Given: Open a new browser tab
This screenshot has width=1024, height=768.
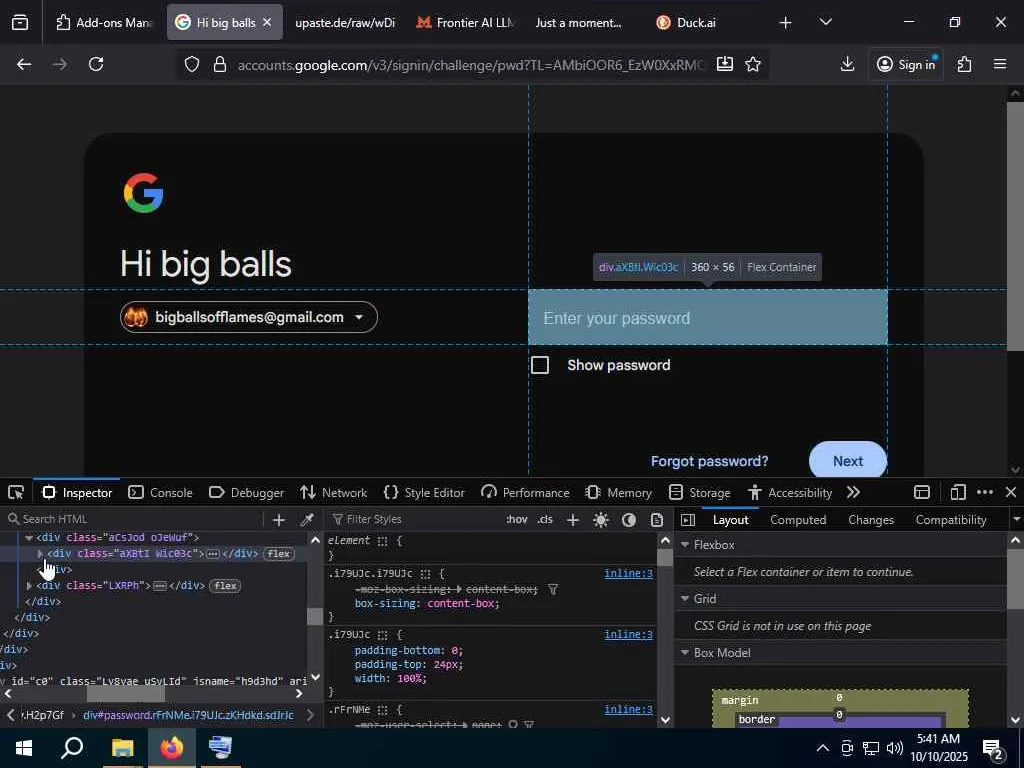Looking at the screenshot, I should click(786, 23).
